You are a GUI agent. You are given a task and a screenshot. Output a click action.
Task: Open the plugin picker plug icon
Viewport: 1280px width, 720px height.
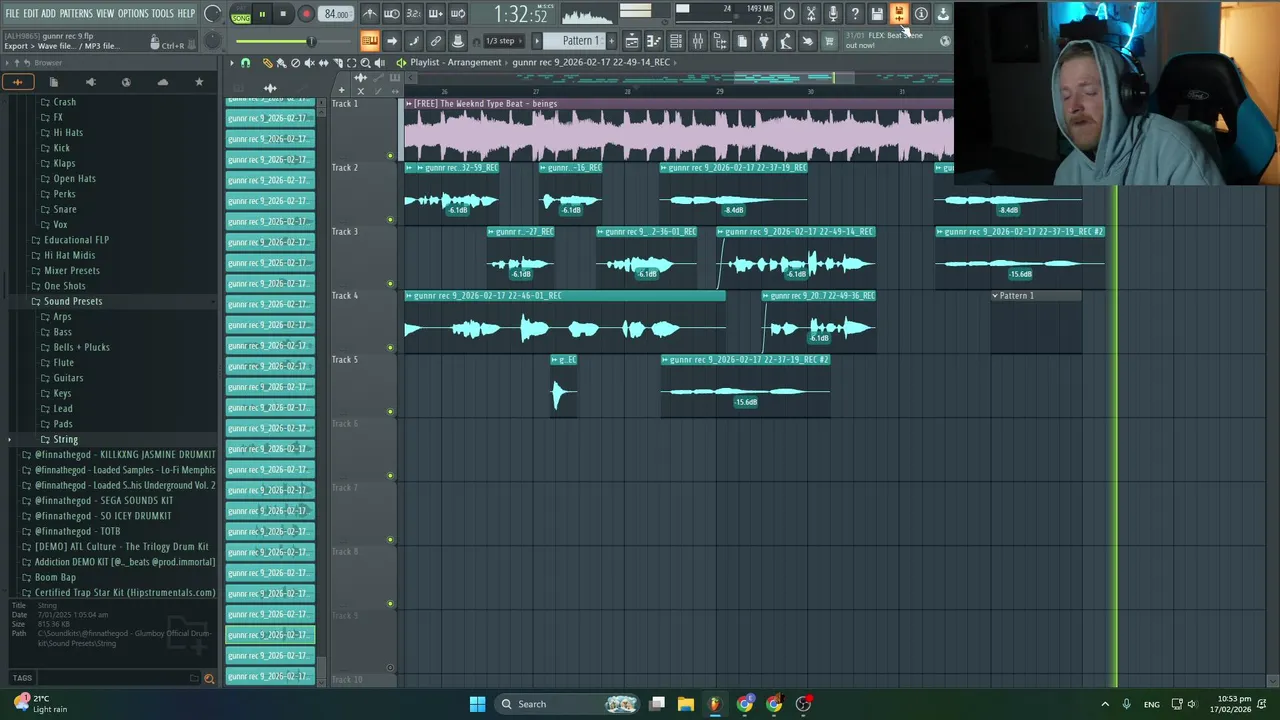tap(764, 41)
